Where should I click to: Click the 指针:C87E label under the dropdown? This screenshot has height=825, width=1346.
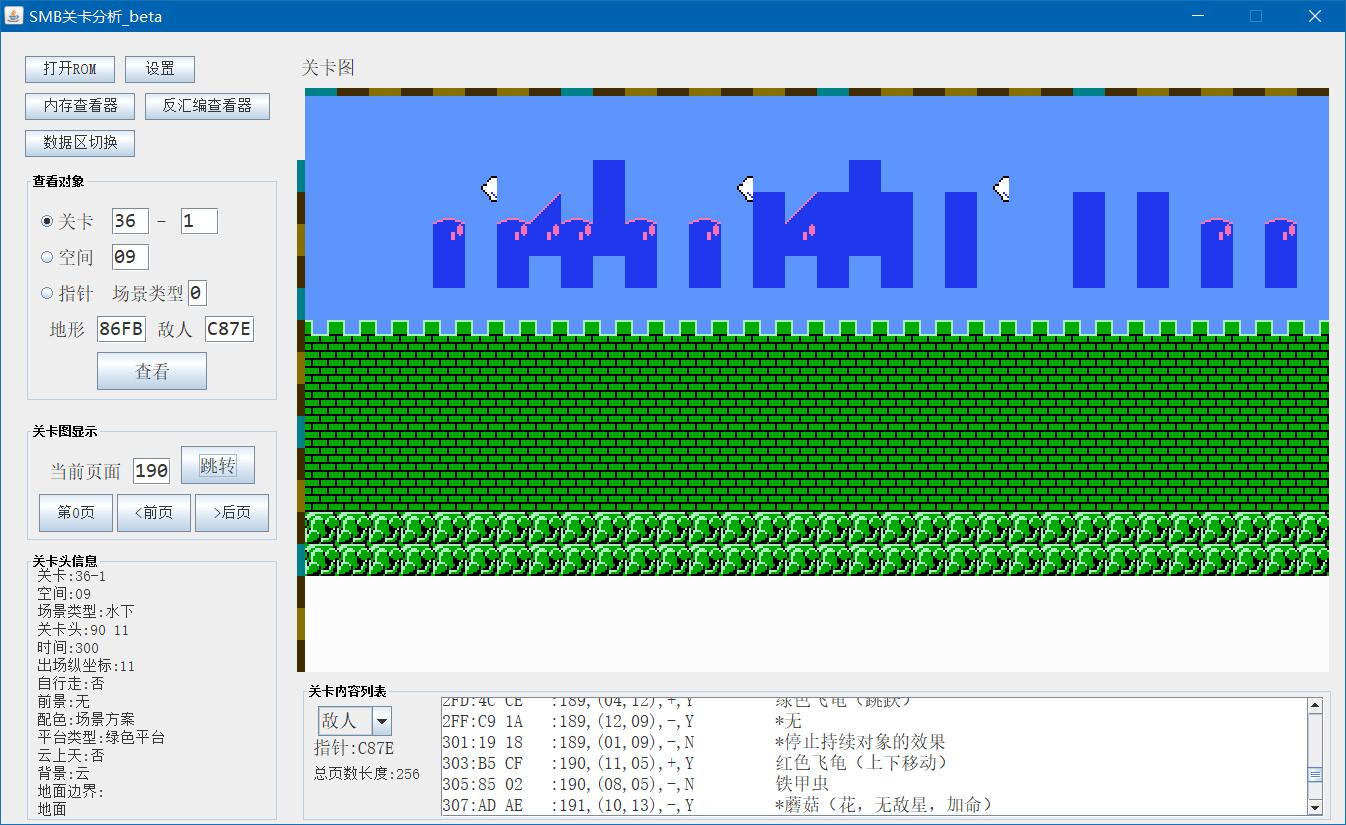point(354,748)
